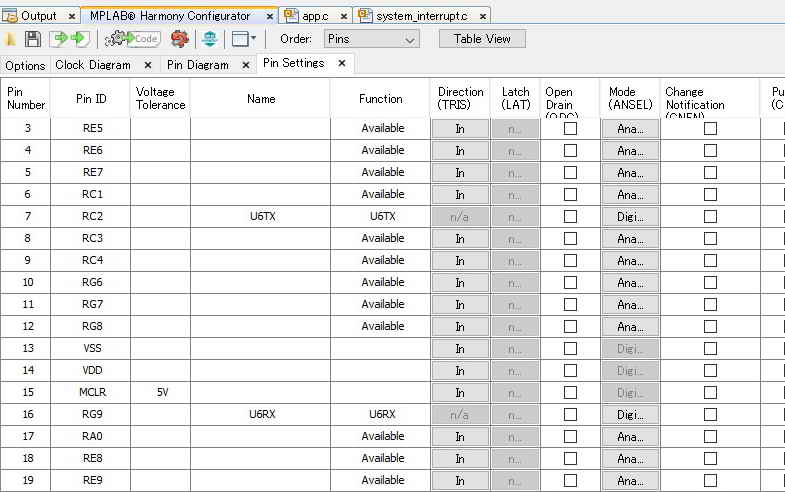Image resolution: width=785 pixels, height=492 pixels.
Task: Enable Change Notification for RG6
Action: point(710,283)
